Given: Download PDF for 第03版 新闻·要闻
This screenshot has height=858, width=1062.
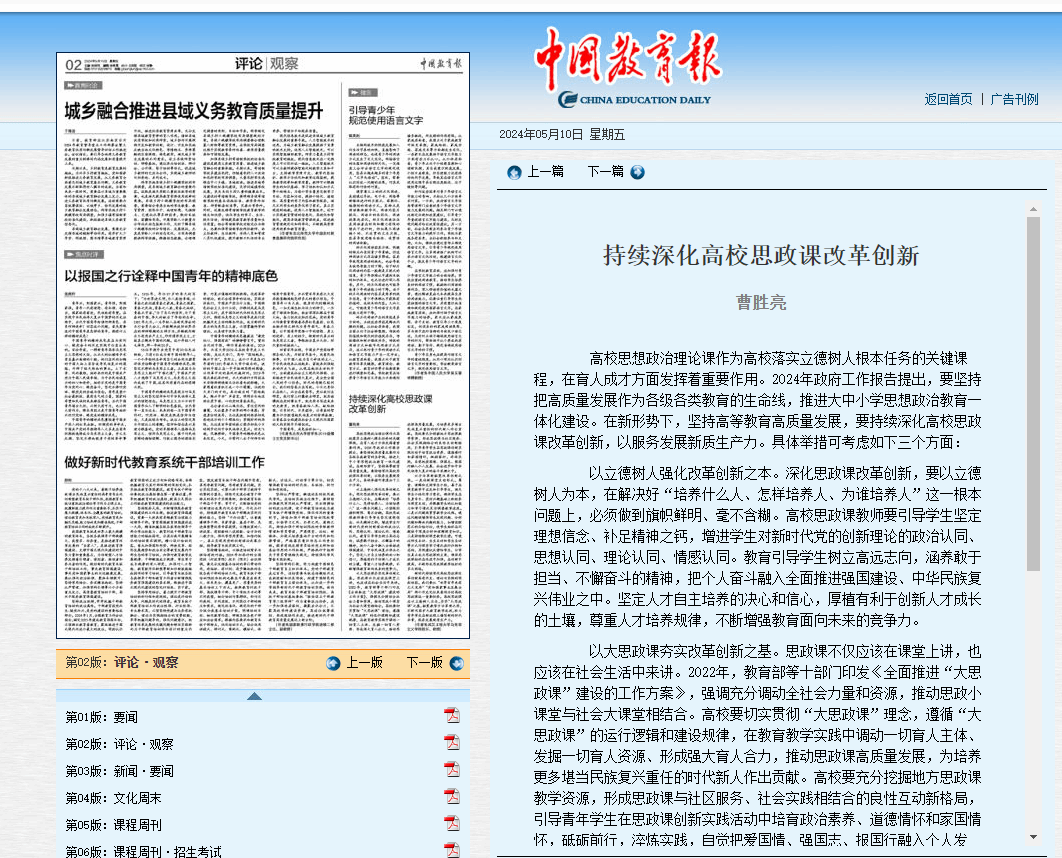Looking at the screenshot, I should pos(452,769).
